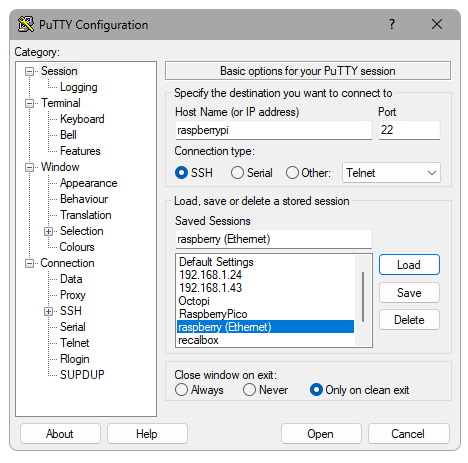Click the Saved Sessions name field
The height and width of the screenshot is (463, 468).
tap(273, 239)
